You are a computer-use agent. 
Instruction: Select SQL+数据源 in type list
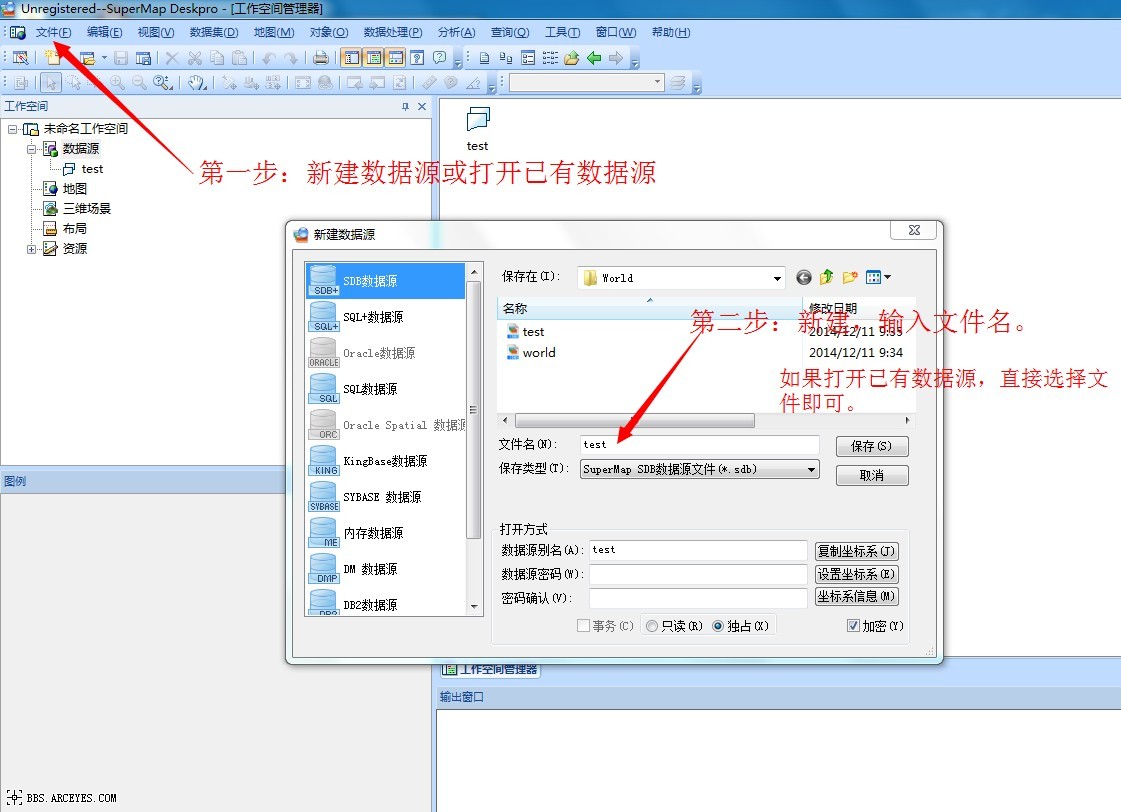pos(385,317)
